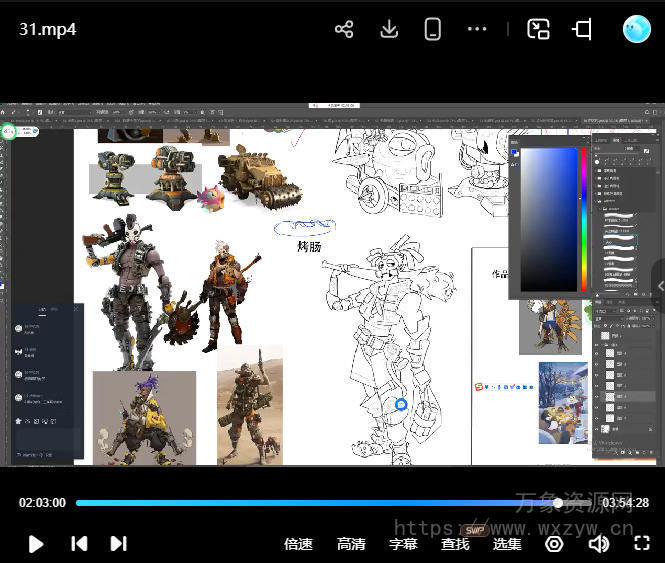Mute the sound with the speaker icon
The width and height of the screenshot is (665, 563).
tap(598, 544)
